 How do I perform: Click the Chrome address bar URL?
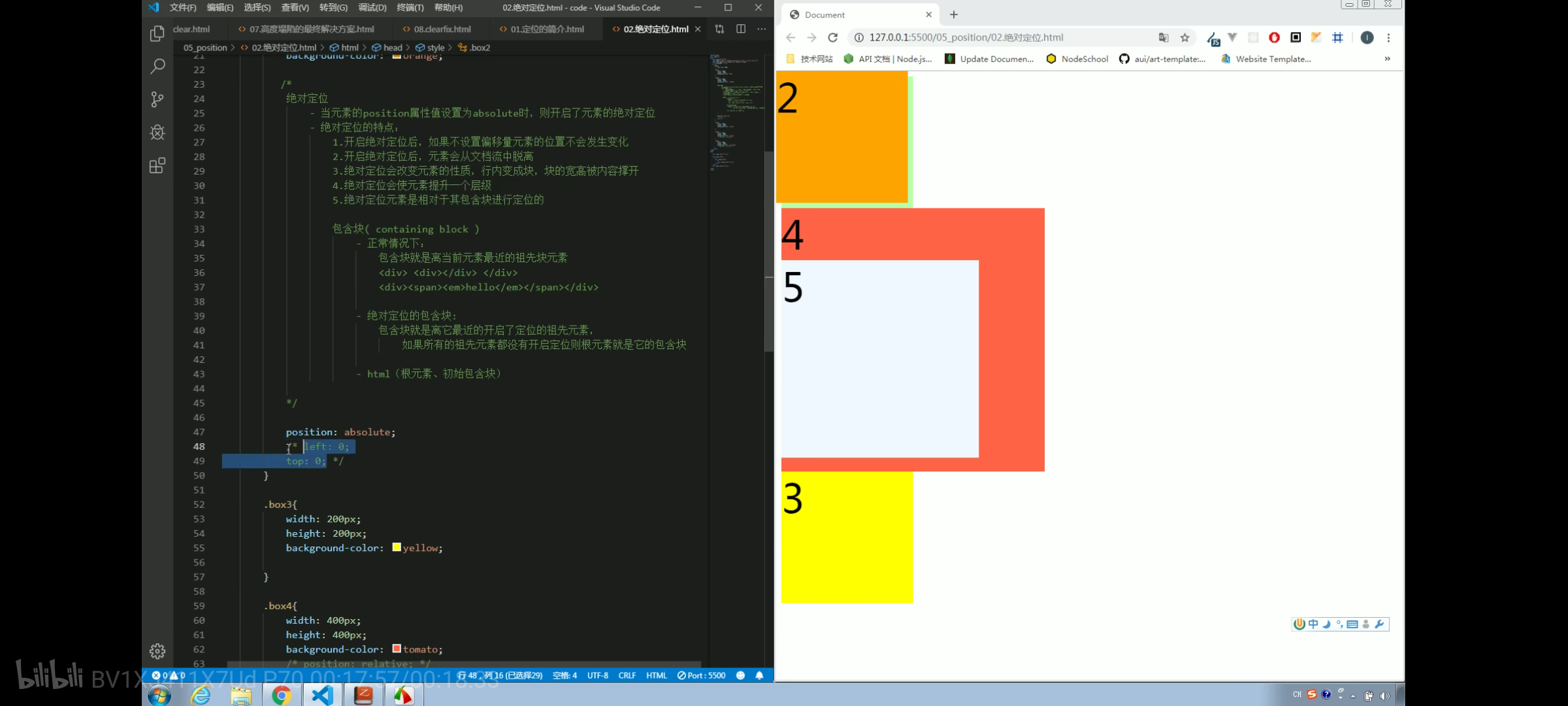[966, 38]
